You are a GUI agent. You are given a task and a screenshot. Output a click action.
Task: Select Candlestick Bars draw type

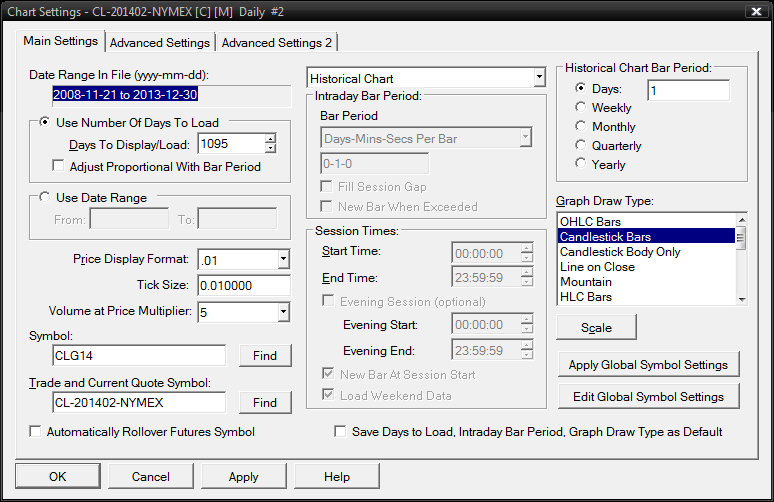(646, 236)
